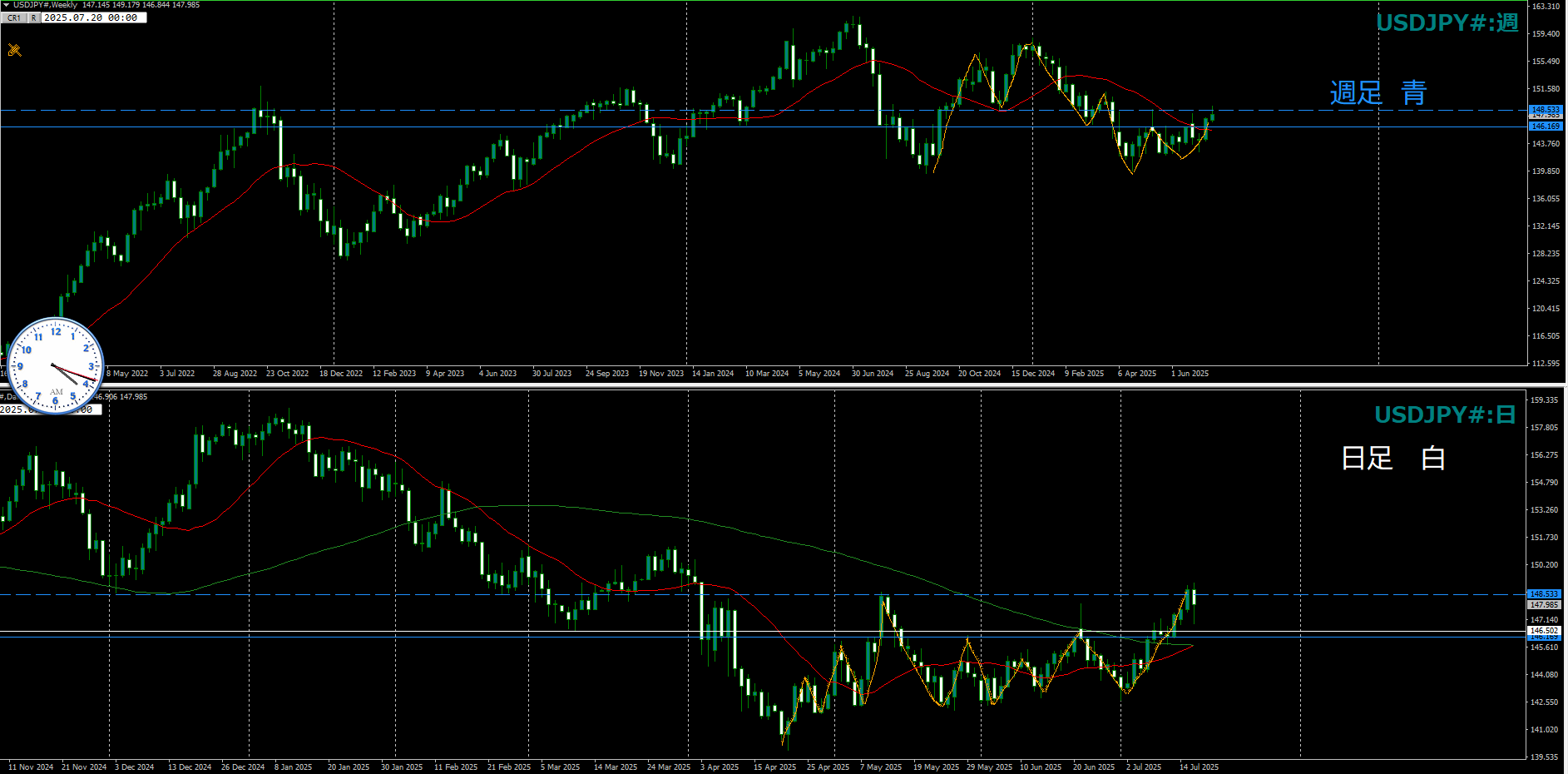Click 144.080 on the daily price scale
Image resolution: width=1568 pixels, height=774 pixels.
click(x=1544, y=675)
